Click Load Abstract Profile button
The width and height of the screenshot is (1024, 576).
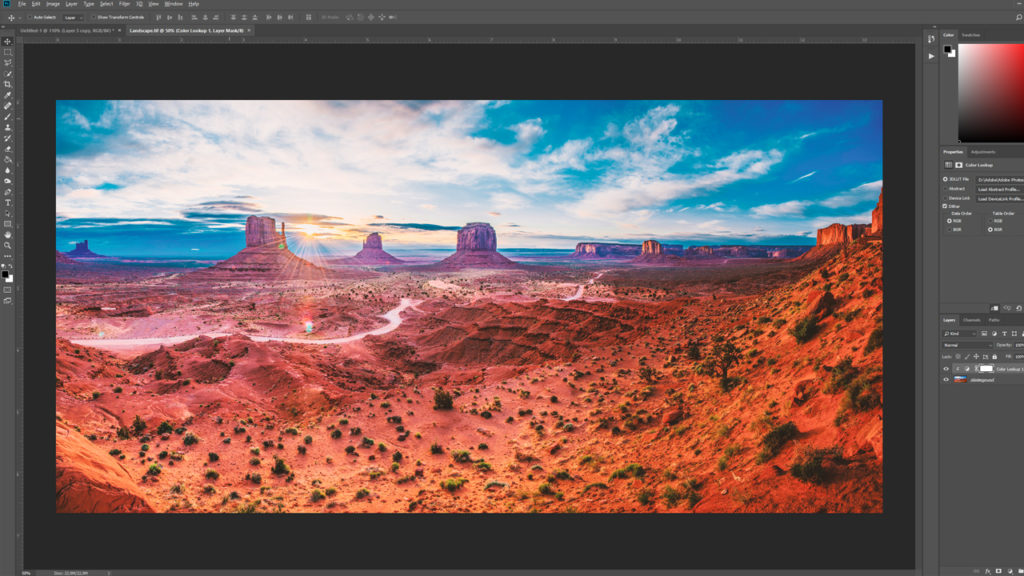point(999,188)
